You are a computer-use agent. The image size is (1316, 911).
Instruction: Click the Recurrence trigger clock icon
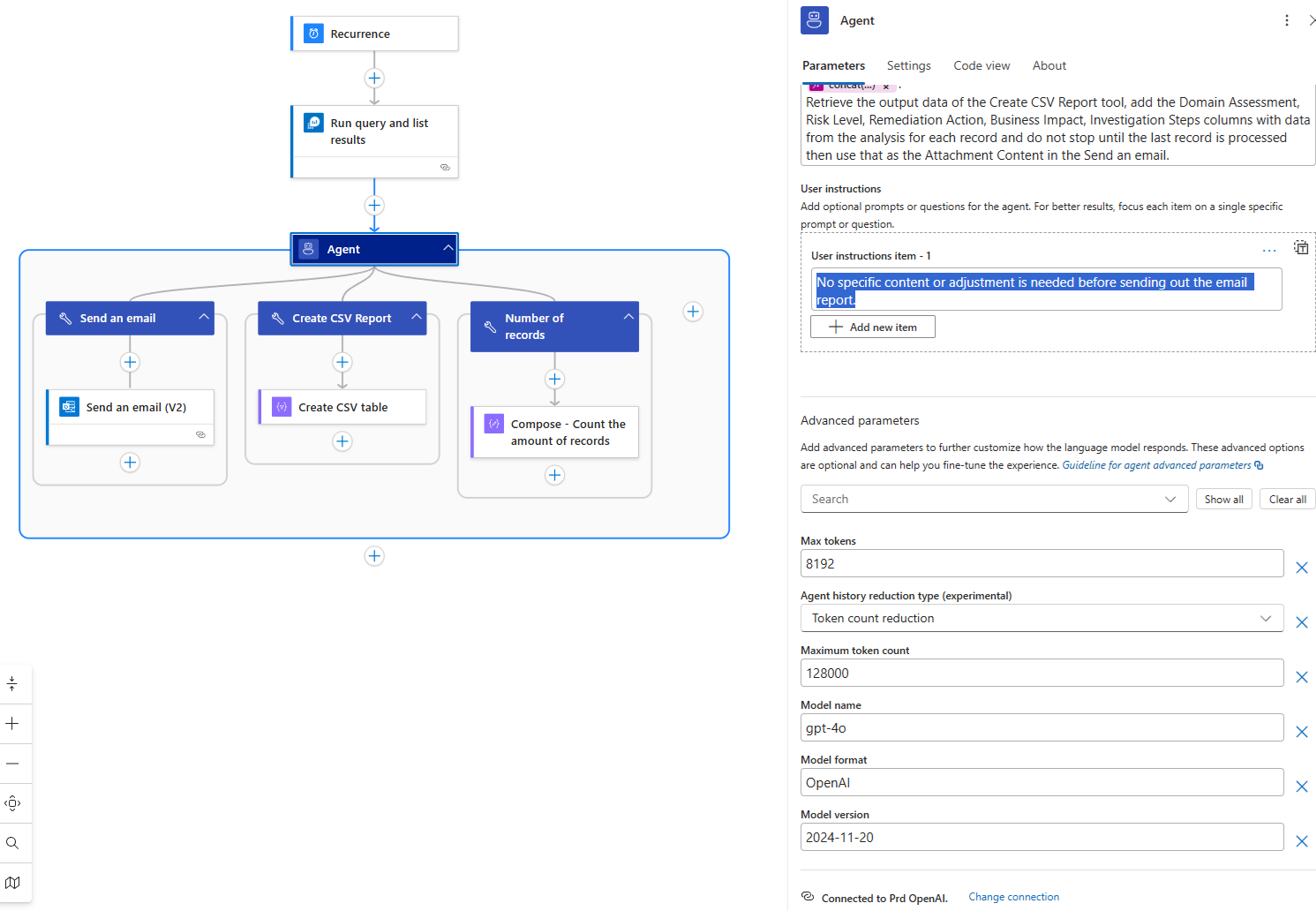[313, 34]
